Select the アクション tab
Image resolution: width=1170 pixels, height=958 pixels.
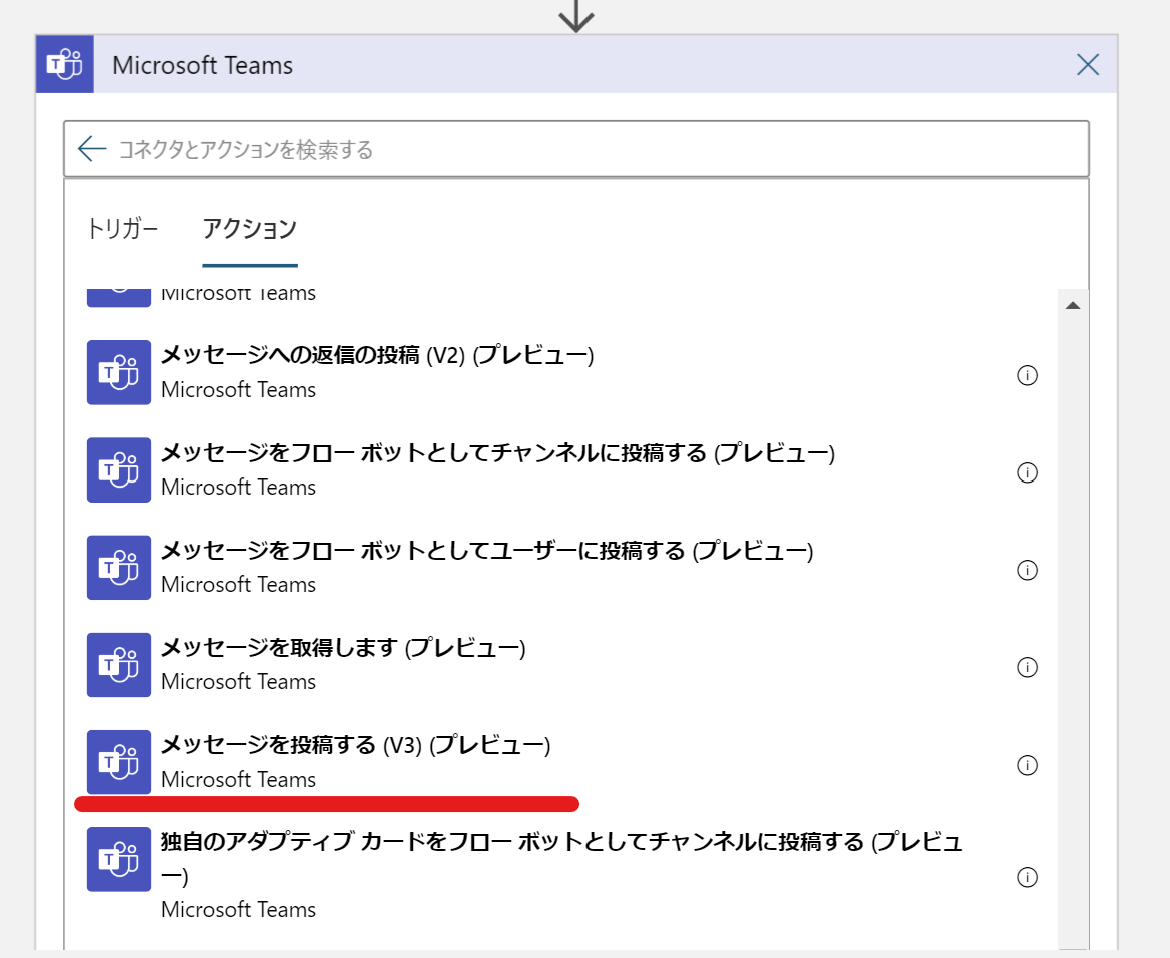(250, 228)
